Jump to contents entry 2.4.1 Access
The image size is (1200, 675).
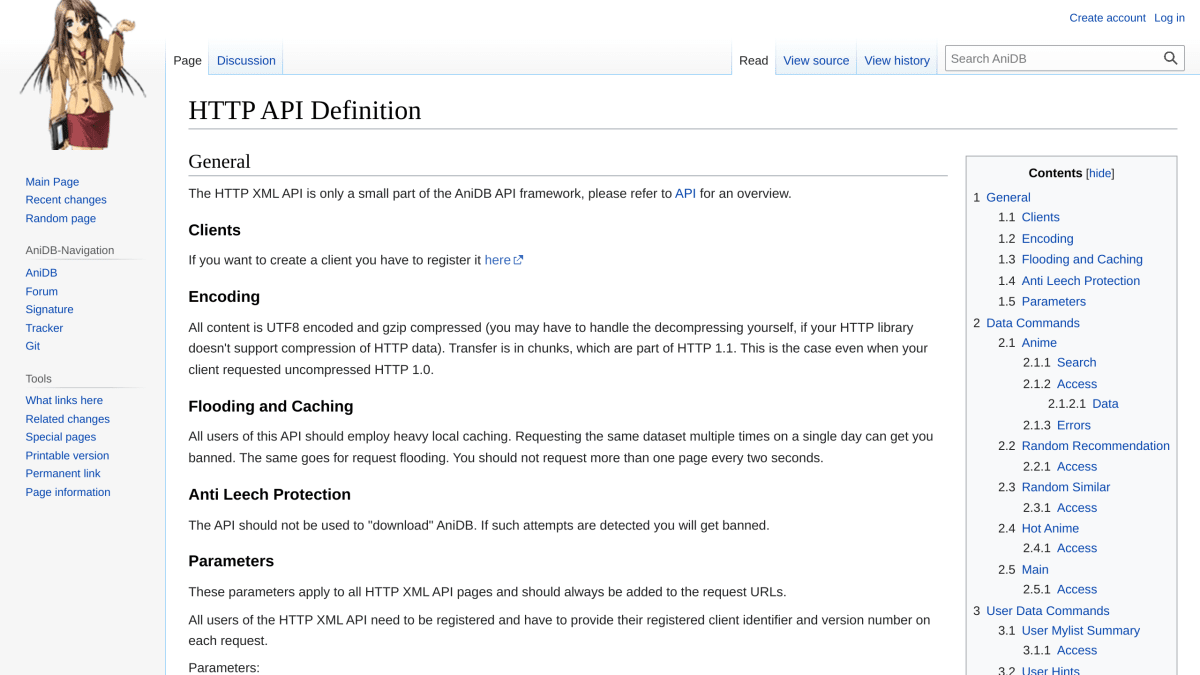(1060, 548)
